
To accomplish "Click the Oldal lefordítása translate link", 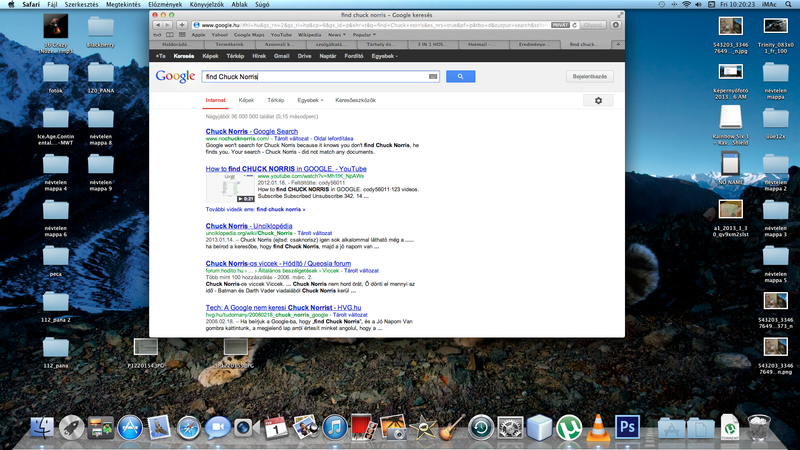I will (333, 138).
